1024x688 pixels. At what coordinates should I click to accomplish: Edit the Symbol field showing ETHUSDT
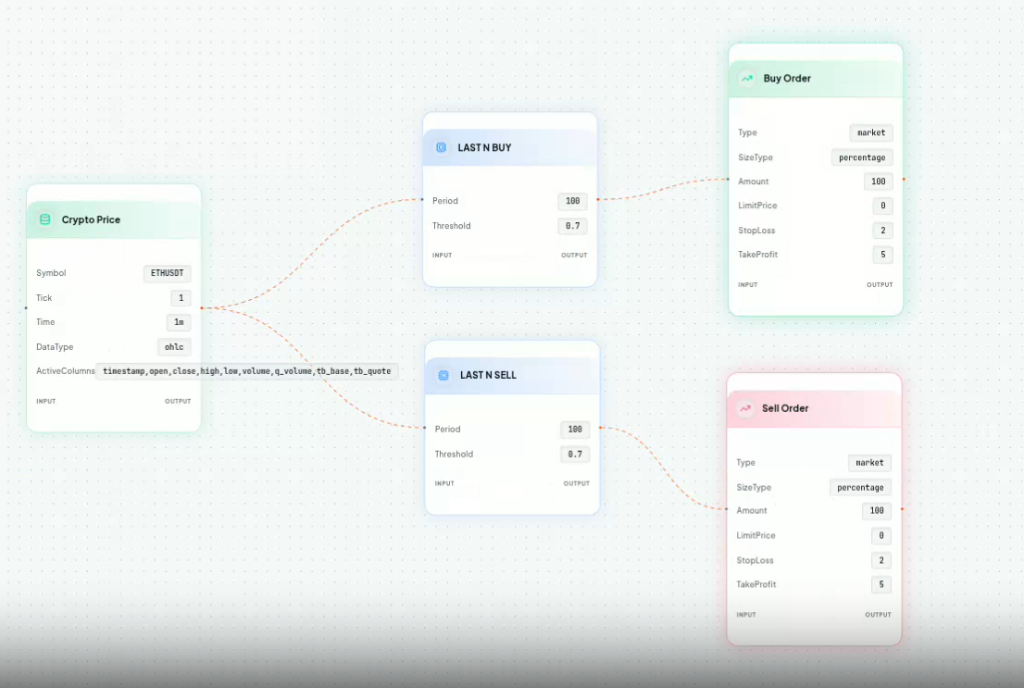pos(167,273)
